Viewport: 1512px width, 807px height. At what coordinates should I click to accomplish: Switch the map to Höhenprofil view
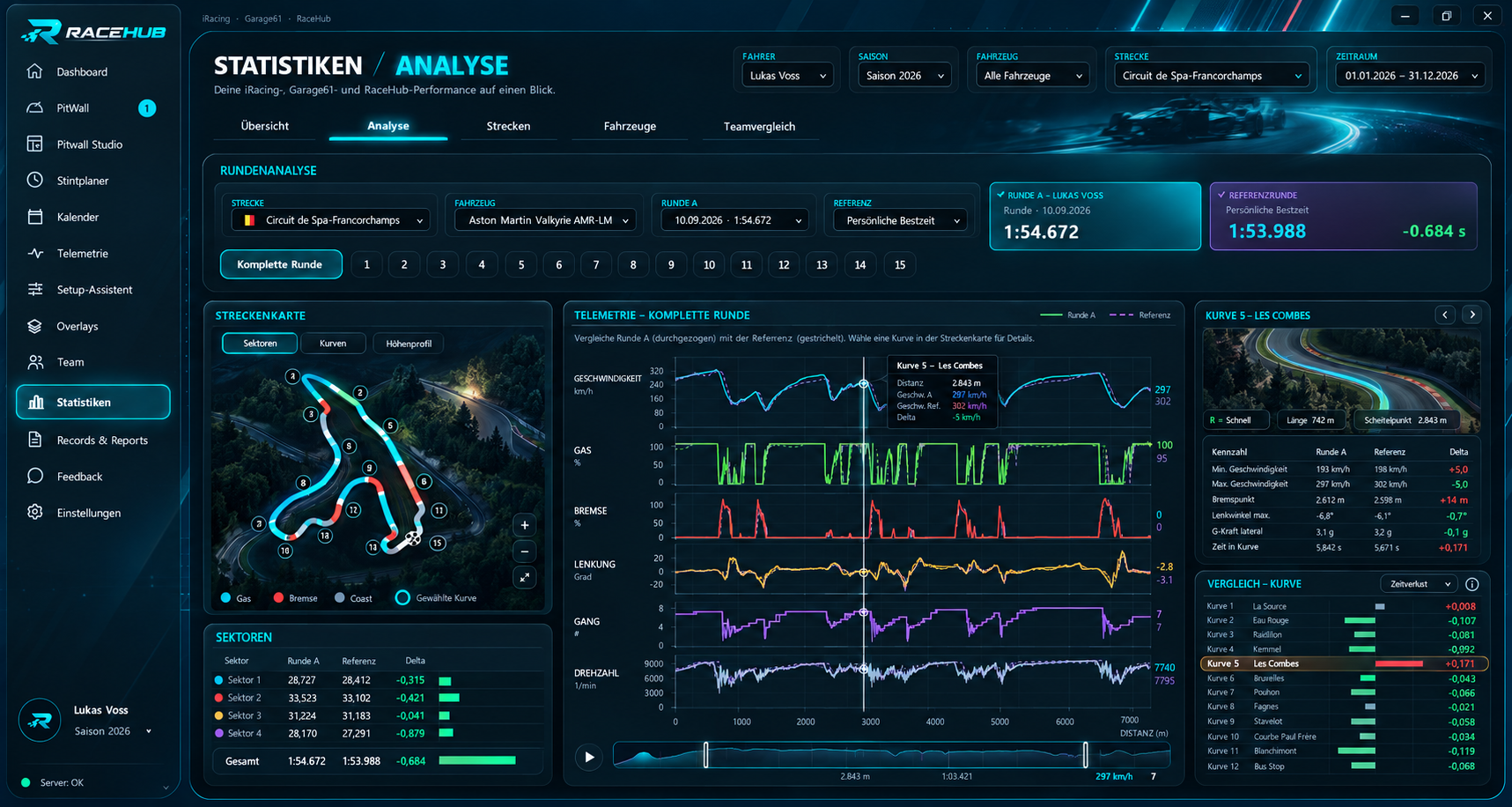409,344
